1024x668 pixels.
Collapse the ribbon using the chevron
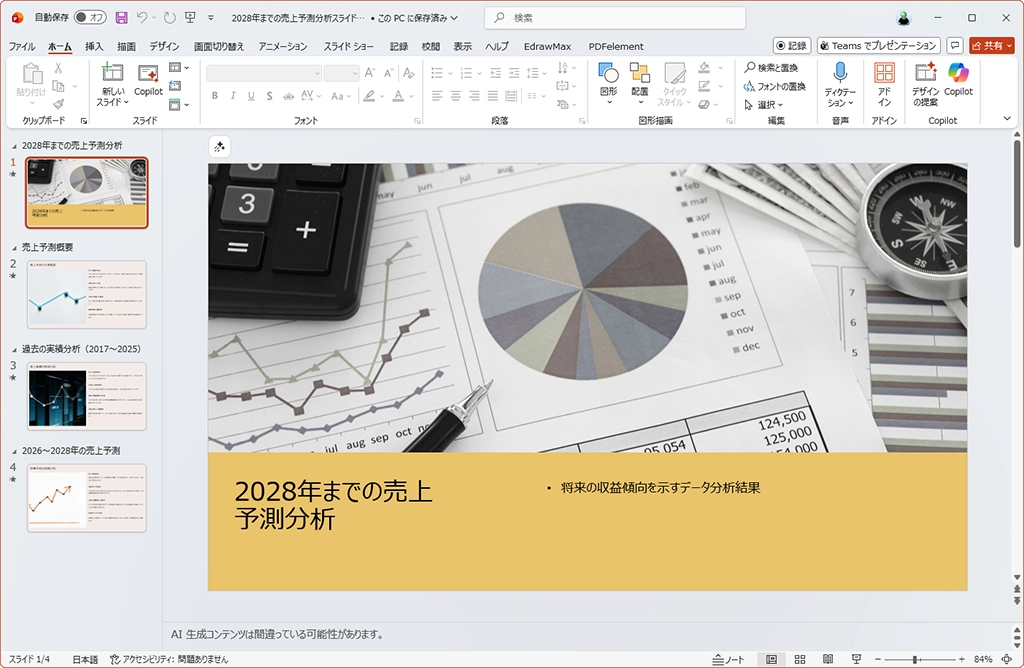pos(1007,118)
